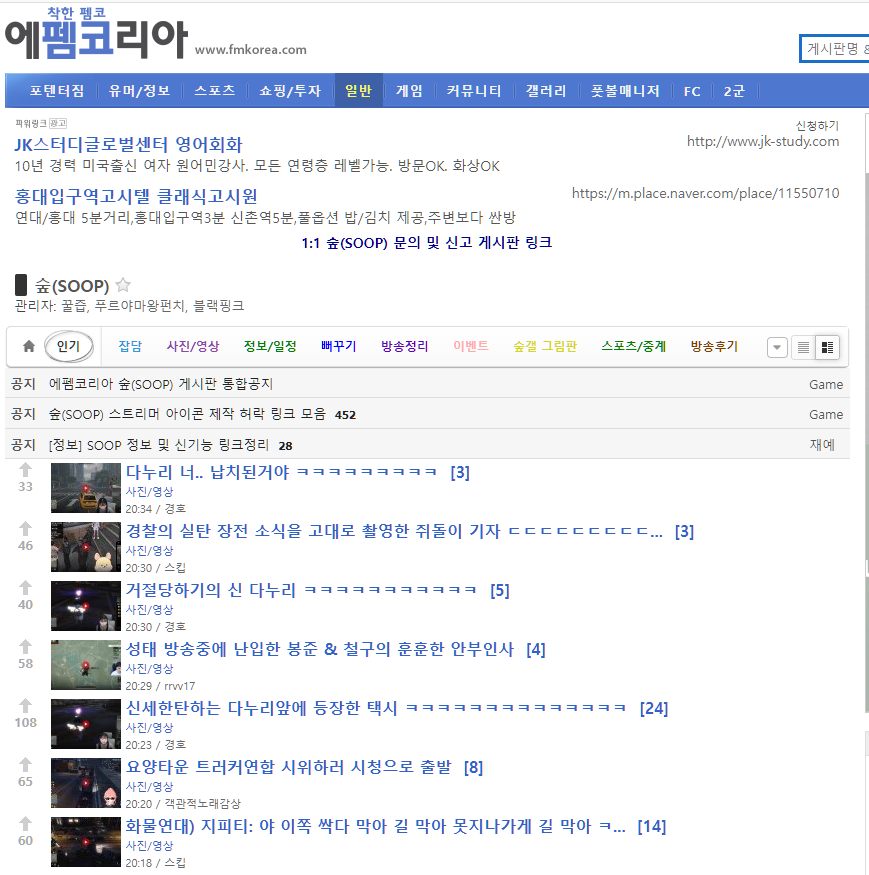Click 신청하기 powerlink apply link
869x875 pixels.
[817, 126]
